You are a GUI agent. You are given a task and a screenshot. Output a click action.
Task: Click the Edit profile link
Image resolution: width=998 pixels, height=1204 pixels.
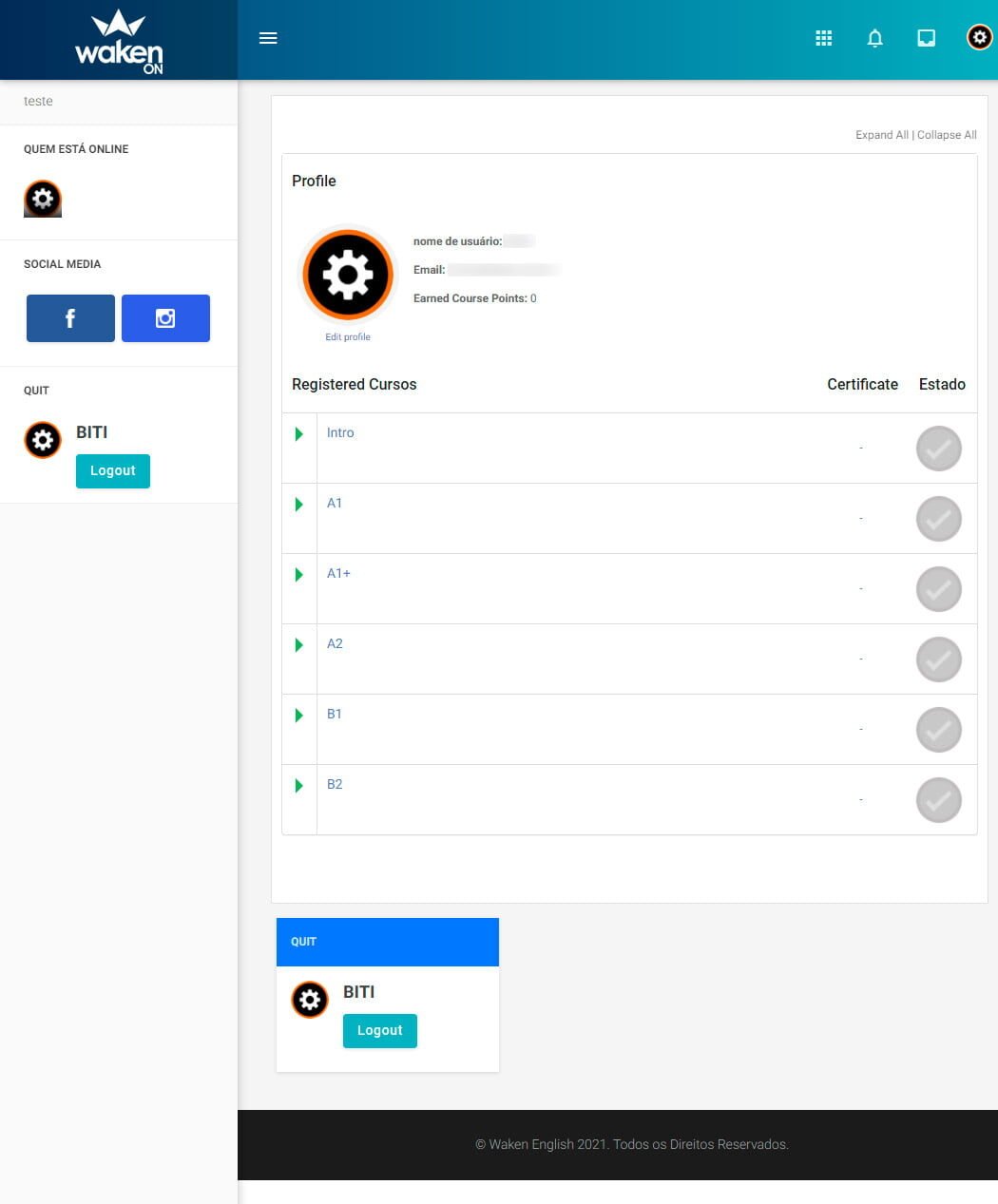(348, 337)
